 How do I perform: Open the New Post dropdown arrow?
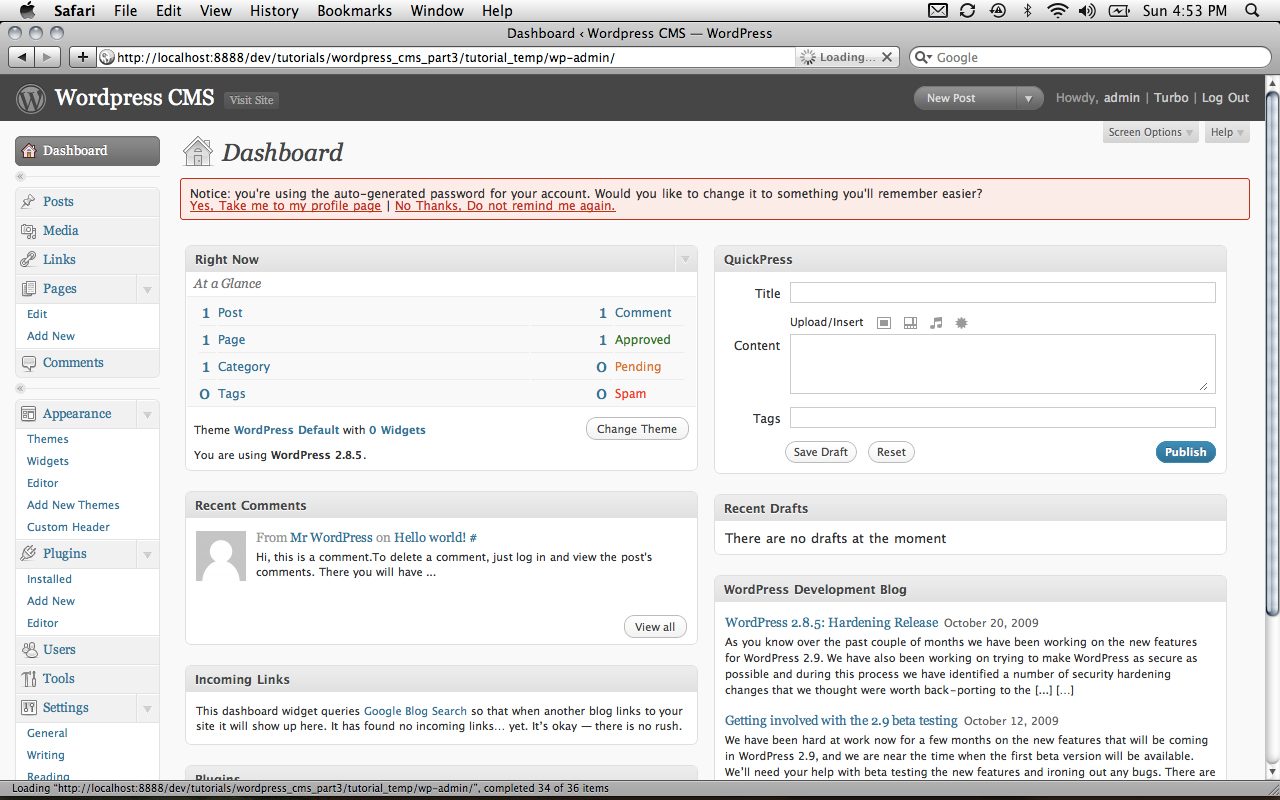[1029, 98]
